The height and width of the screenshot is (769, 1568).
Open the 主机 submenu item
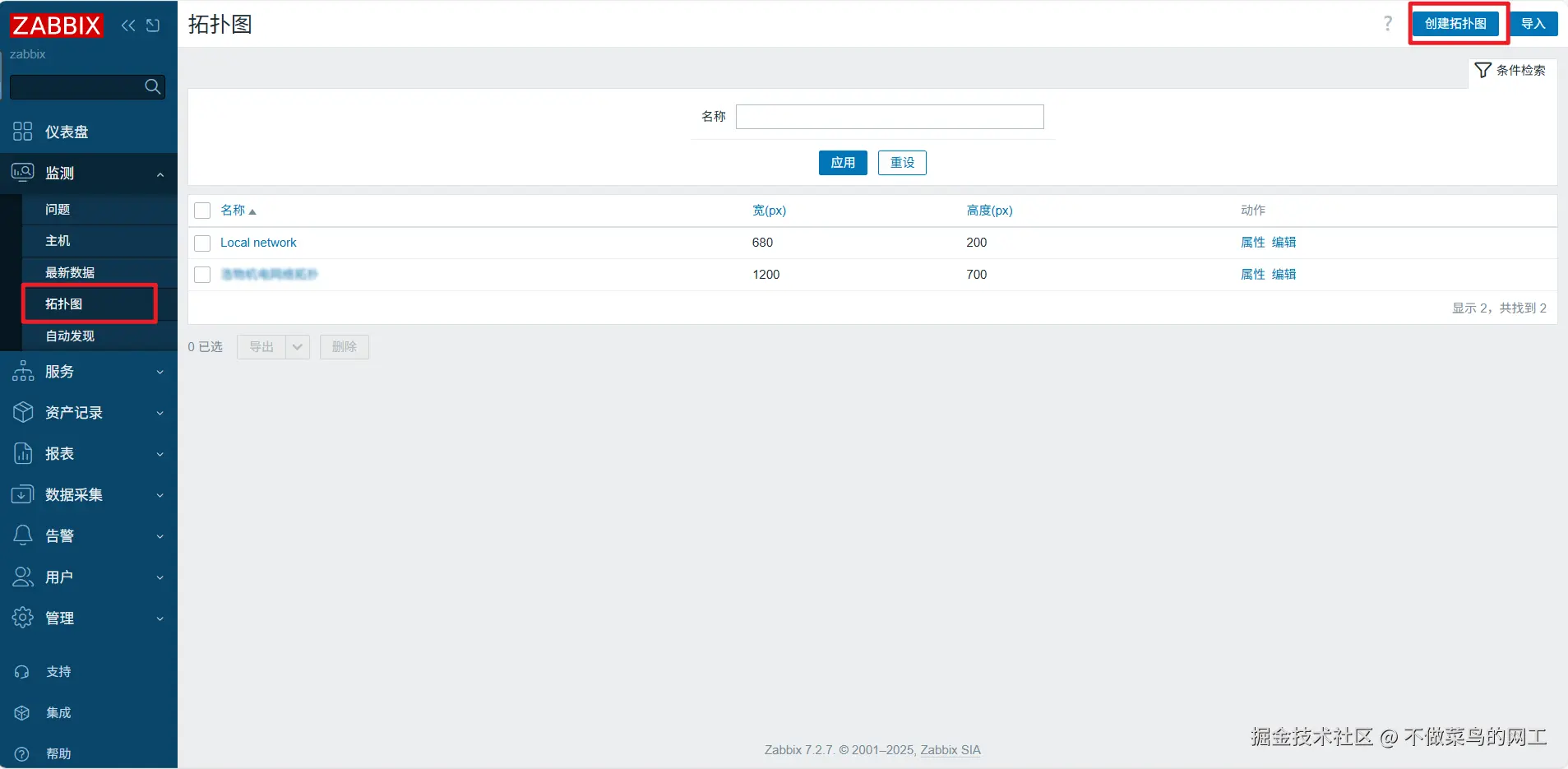point(58,241)
